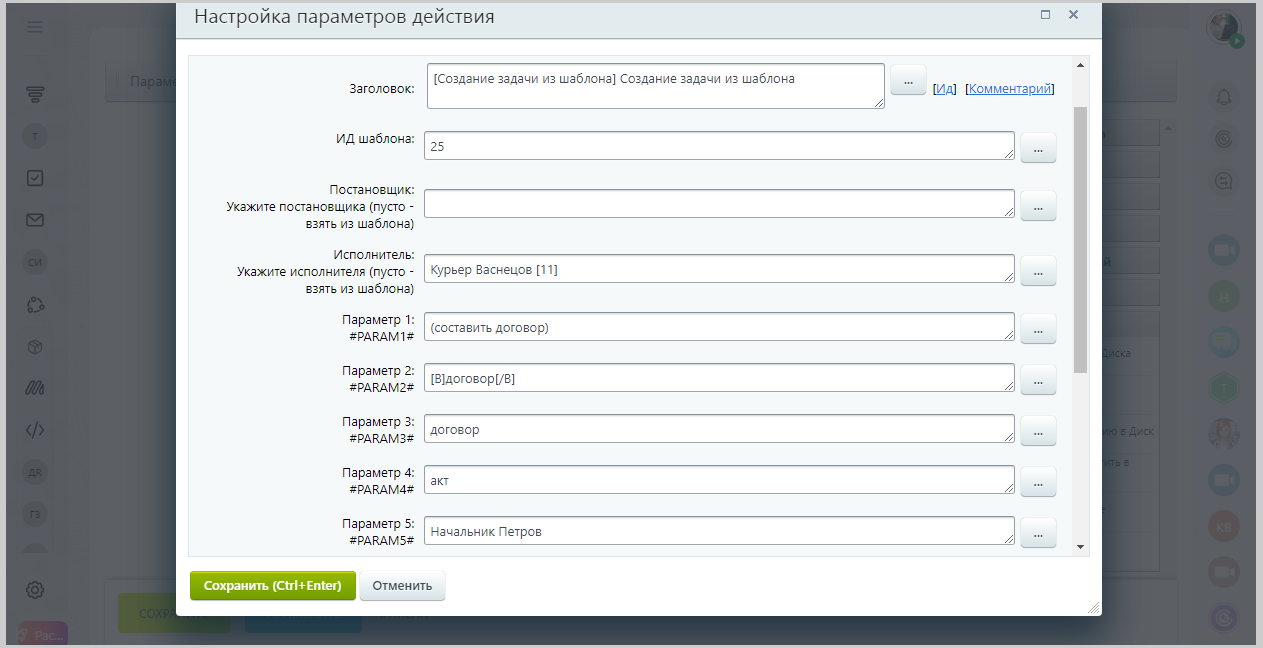Click the dialog scrollbar up arrow

(1080, 67)
